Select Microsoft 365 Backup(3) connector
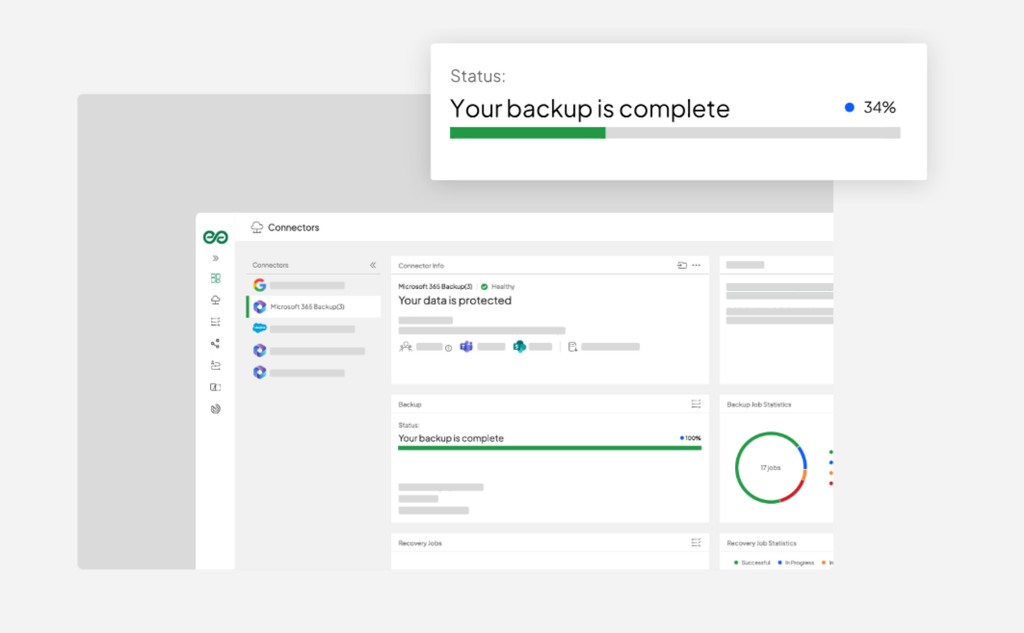This screenshot has width=1024, height=633. [x=314, y=306]
